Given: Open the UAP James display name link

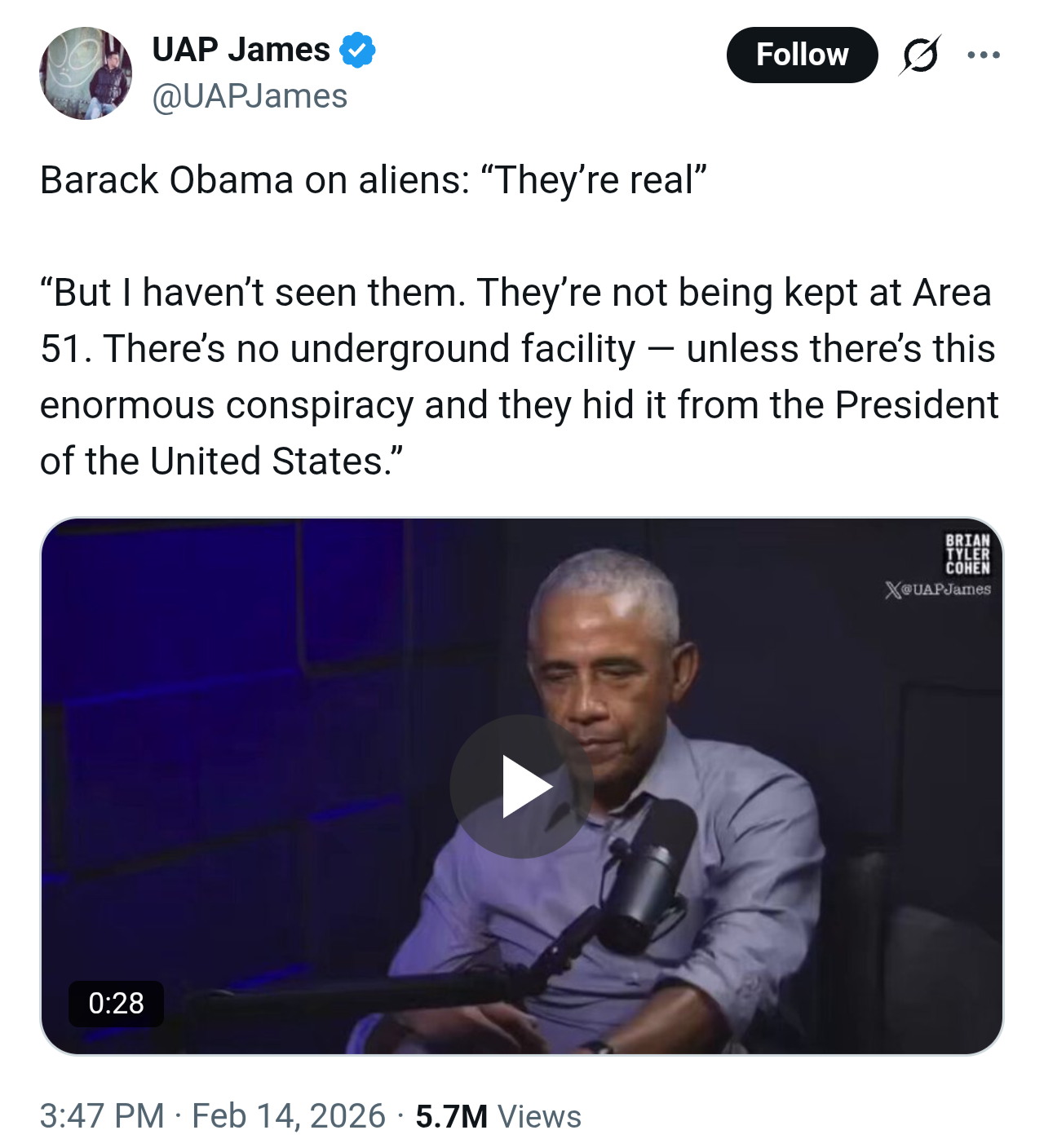Looking at the screenshot, I should (x=241, y=50).
